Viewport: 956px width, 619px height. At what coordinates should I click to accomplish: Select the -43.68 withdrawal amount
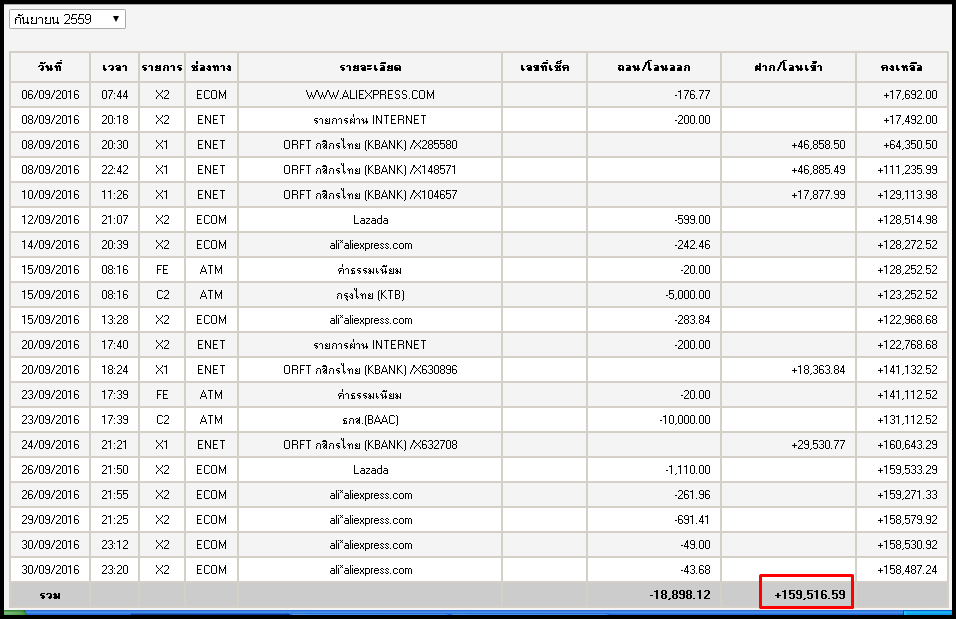(695, 570)
